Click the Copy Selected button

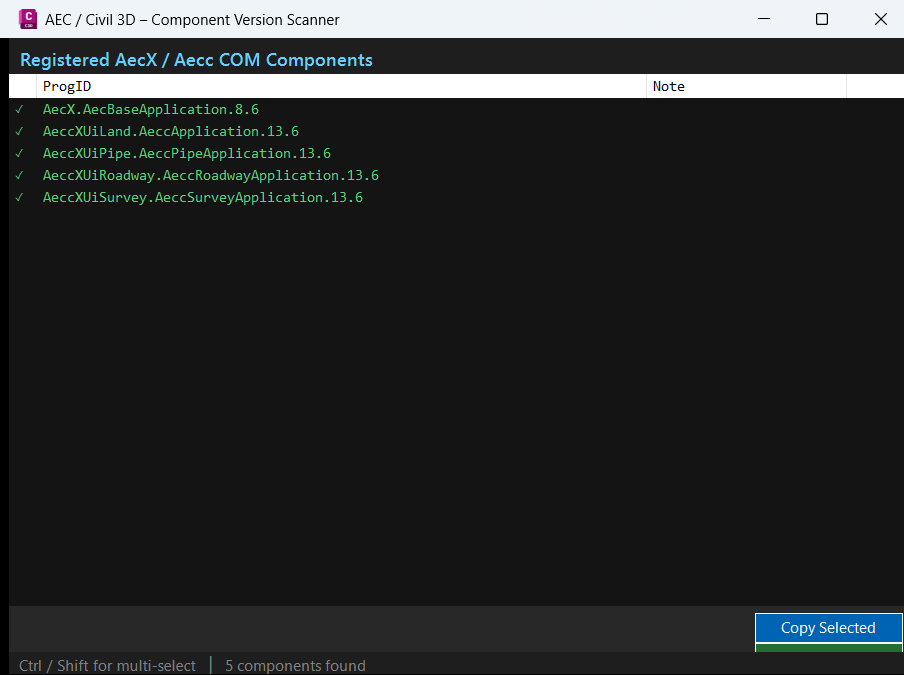pos(828,628)
